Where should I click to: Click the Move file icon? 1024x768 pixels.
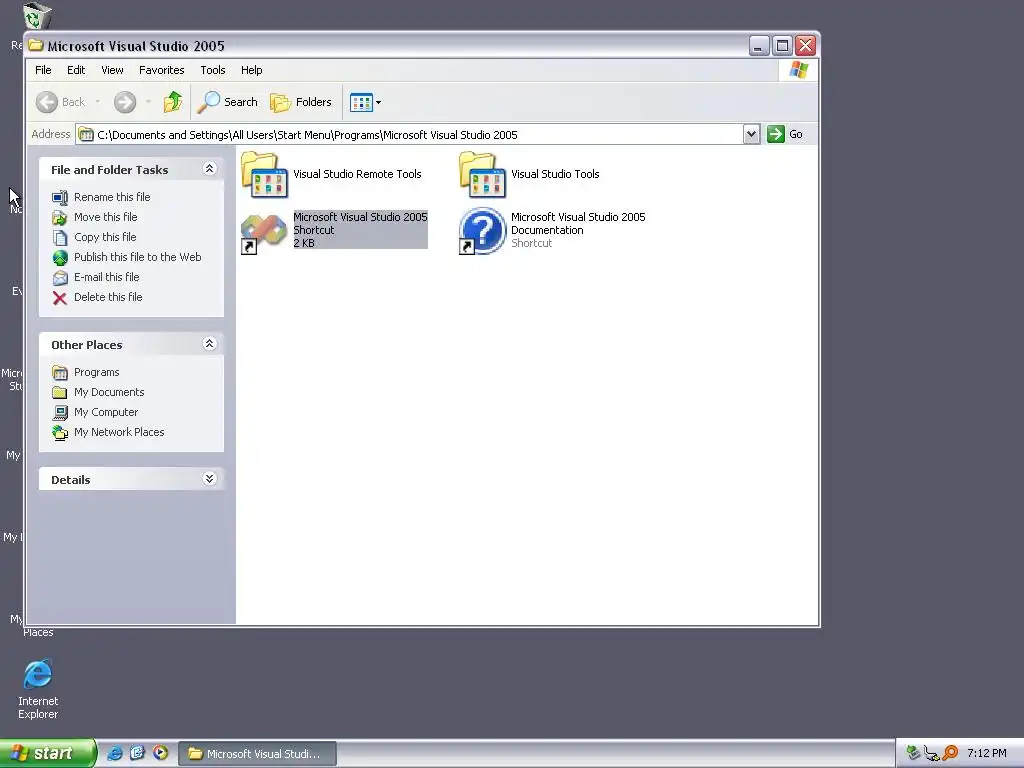(59, 217)
